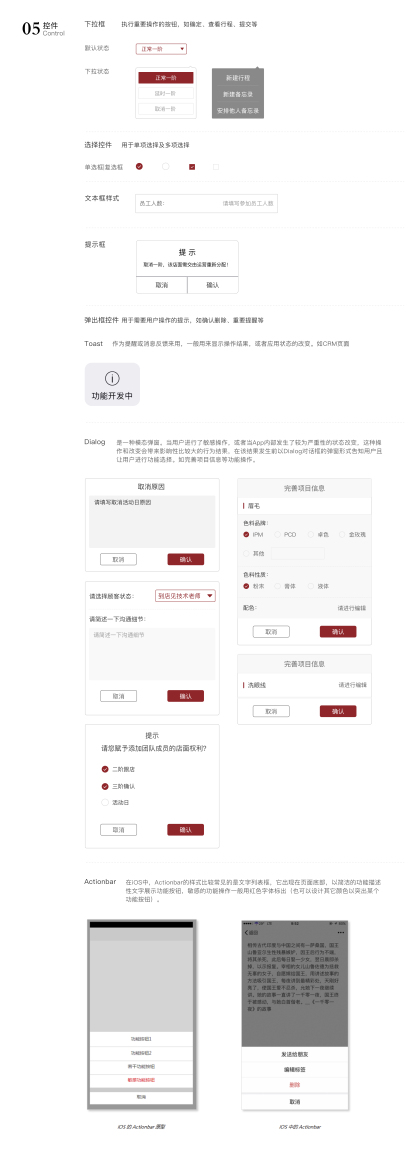
Task: Select 新建备忘录 in the gray popup menu
Action: [x=238, y=94]
